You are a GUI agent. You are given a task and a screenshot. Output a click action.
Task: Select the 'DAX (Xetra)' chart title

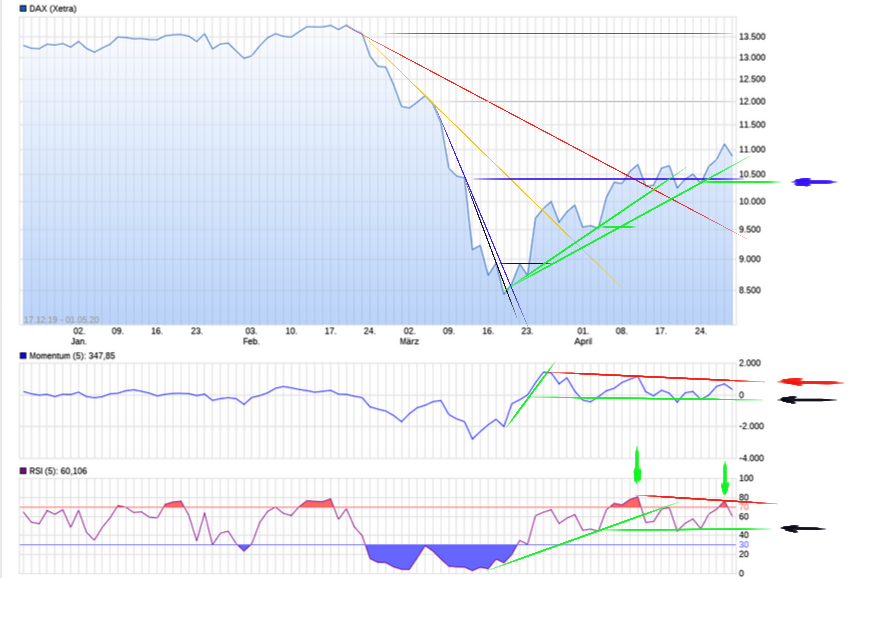53,9
